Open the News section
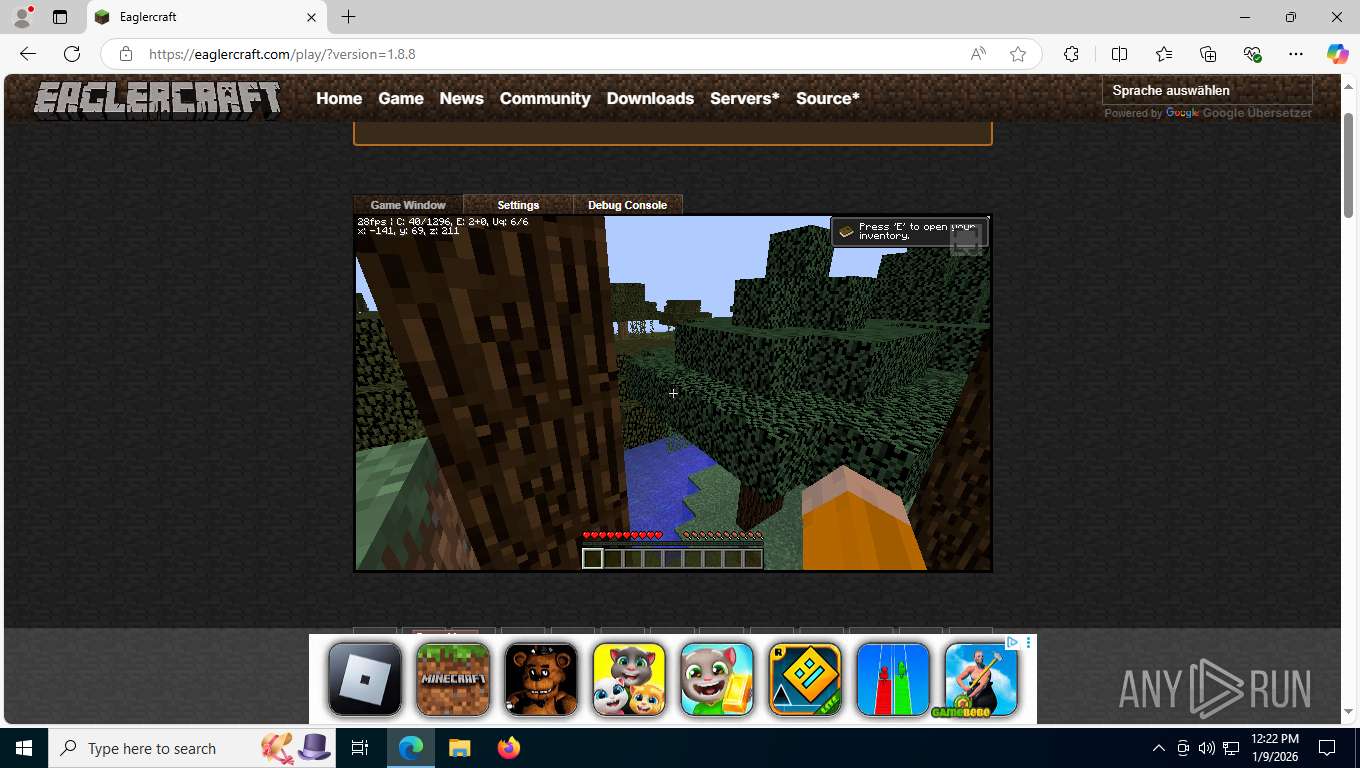Viewport: 1360px width, 768px height. coord(461,98)
